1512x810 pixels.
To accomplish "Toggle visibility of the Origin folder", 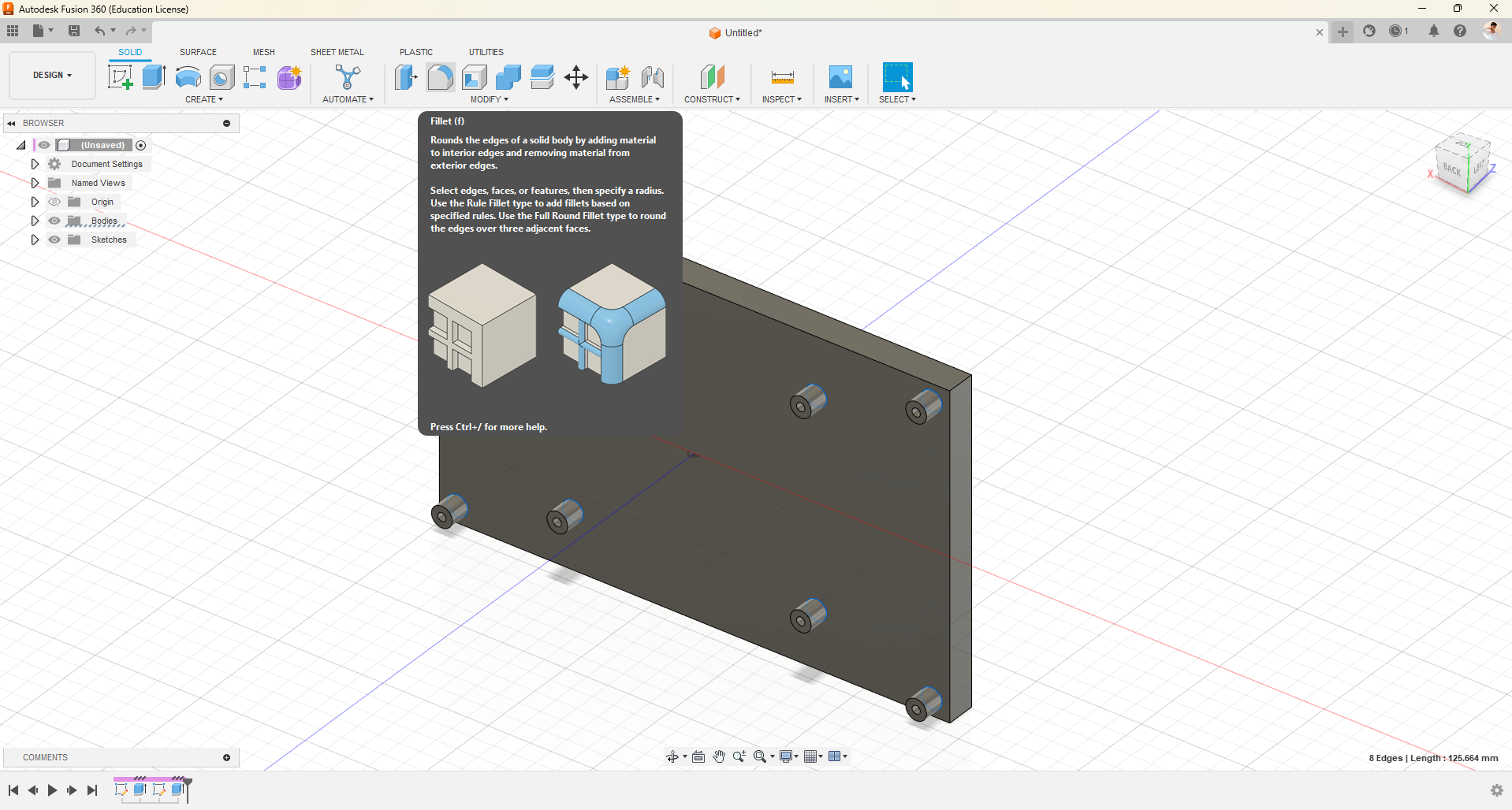I will [54, 202].
